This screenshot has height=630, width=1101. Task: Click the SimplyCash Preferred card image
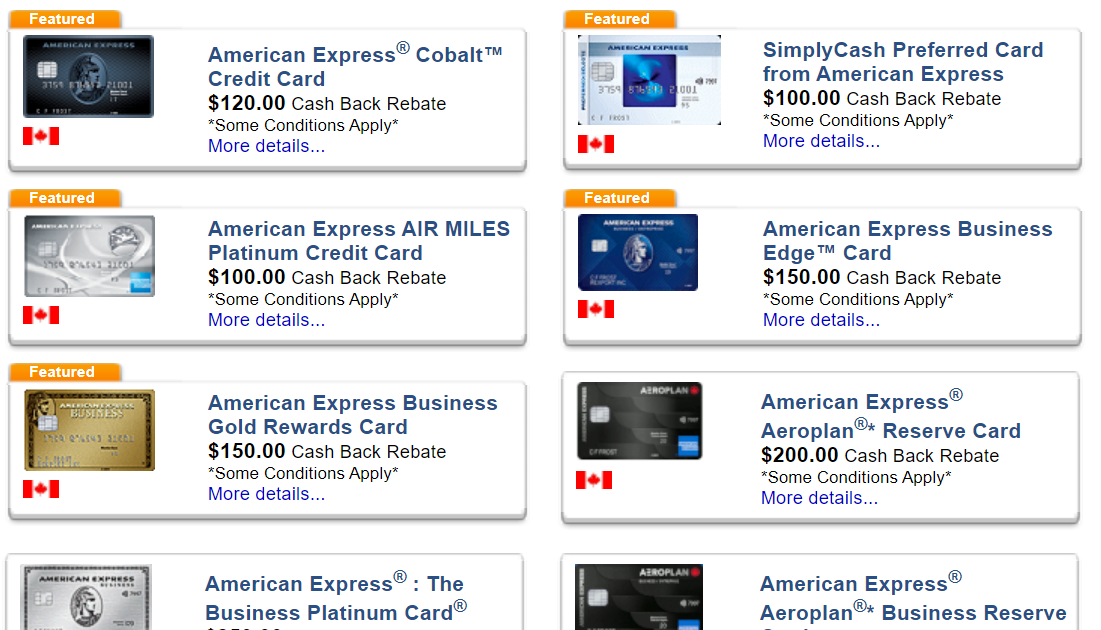(650, 80)
